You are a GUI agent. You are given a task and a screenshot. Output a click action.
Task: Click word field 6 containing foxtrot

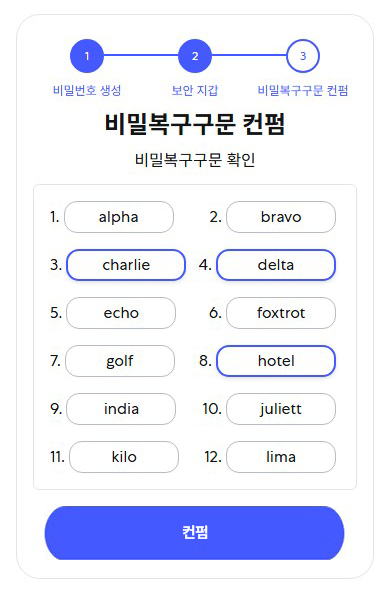[x=281, y=313]
